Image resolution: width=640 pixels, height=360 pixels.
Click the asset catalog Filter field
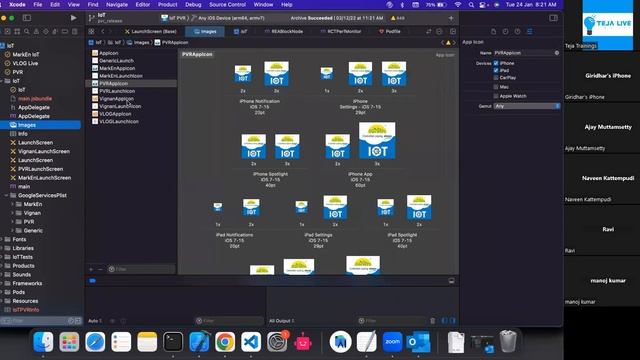141,269
